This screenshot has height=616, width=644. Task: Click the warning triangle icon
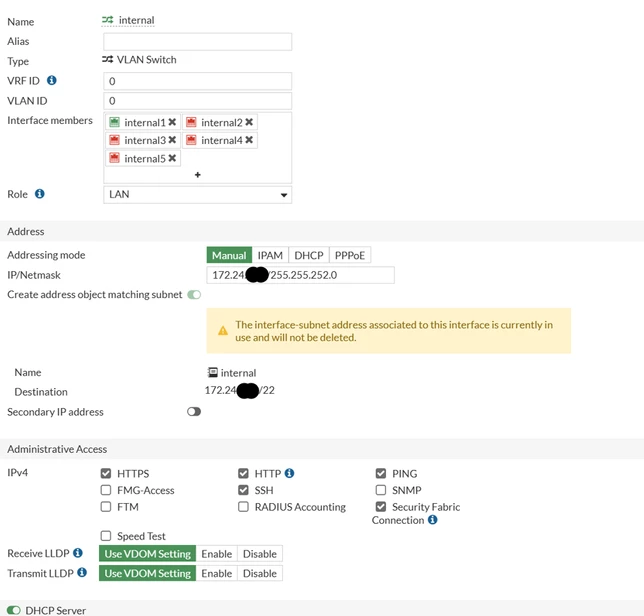point(223,331)
